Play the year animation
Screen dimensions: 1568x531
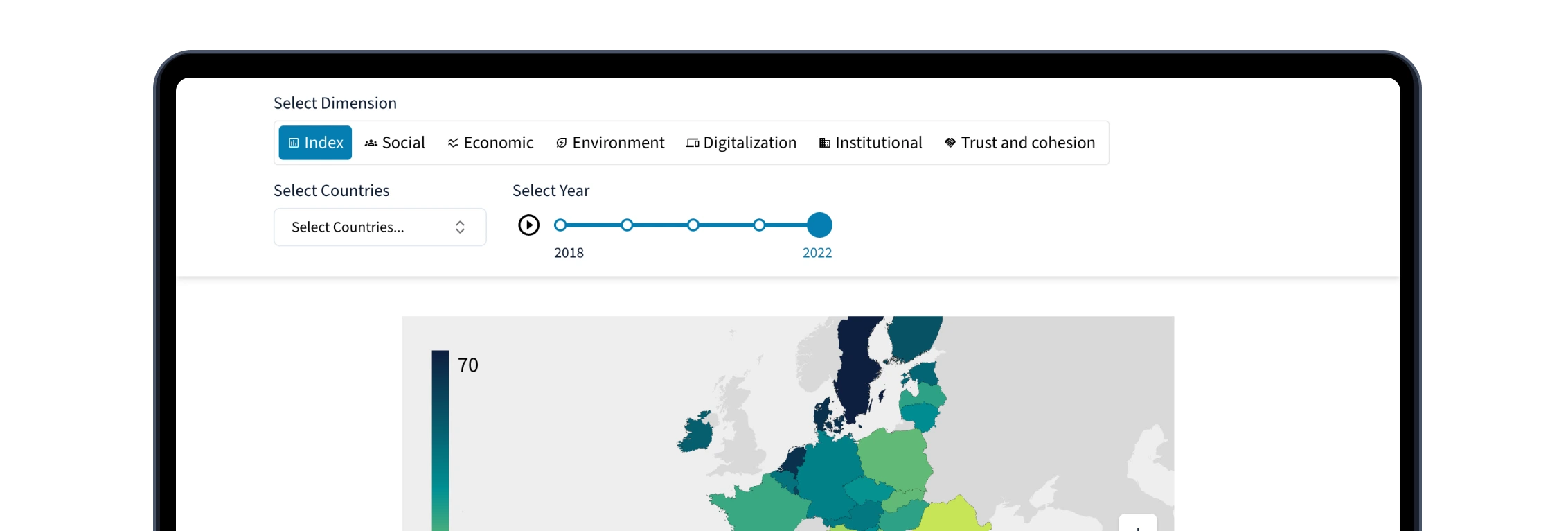528,225
